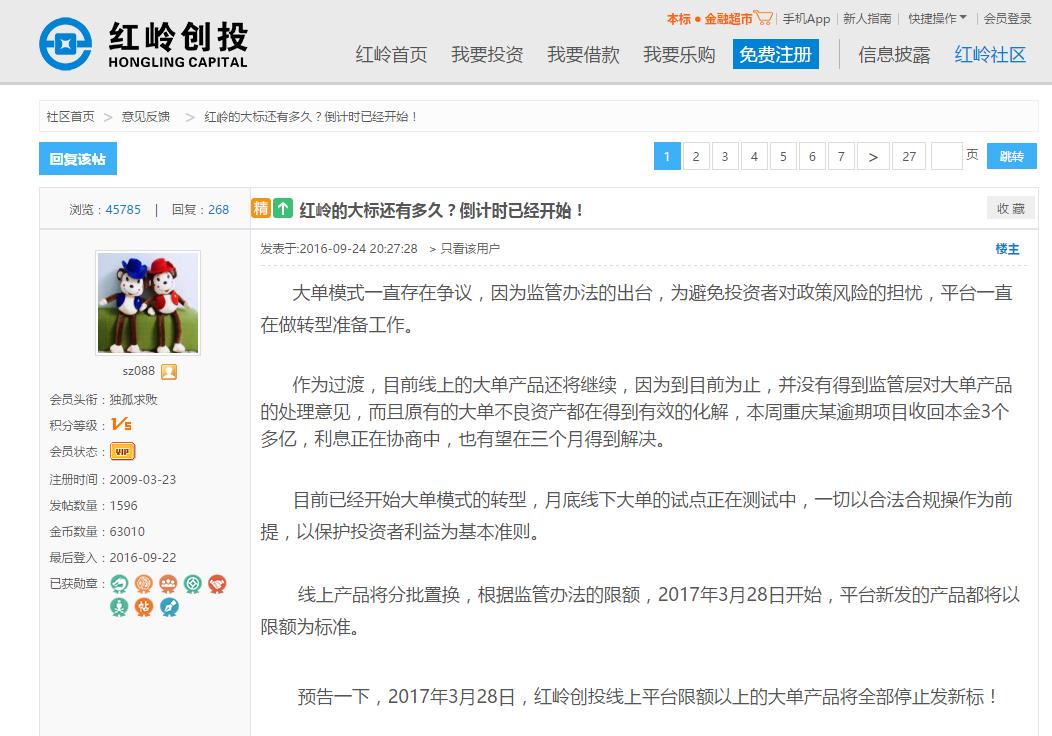The image size is (1052, 736).
Task: Click the VIP member status badge
Action: pyautogui.click(x=123, y=452)
